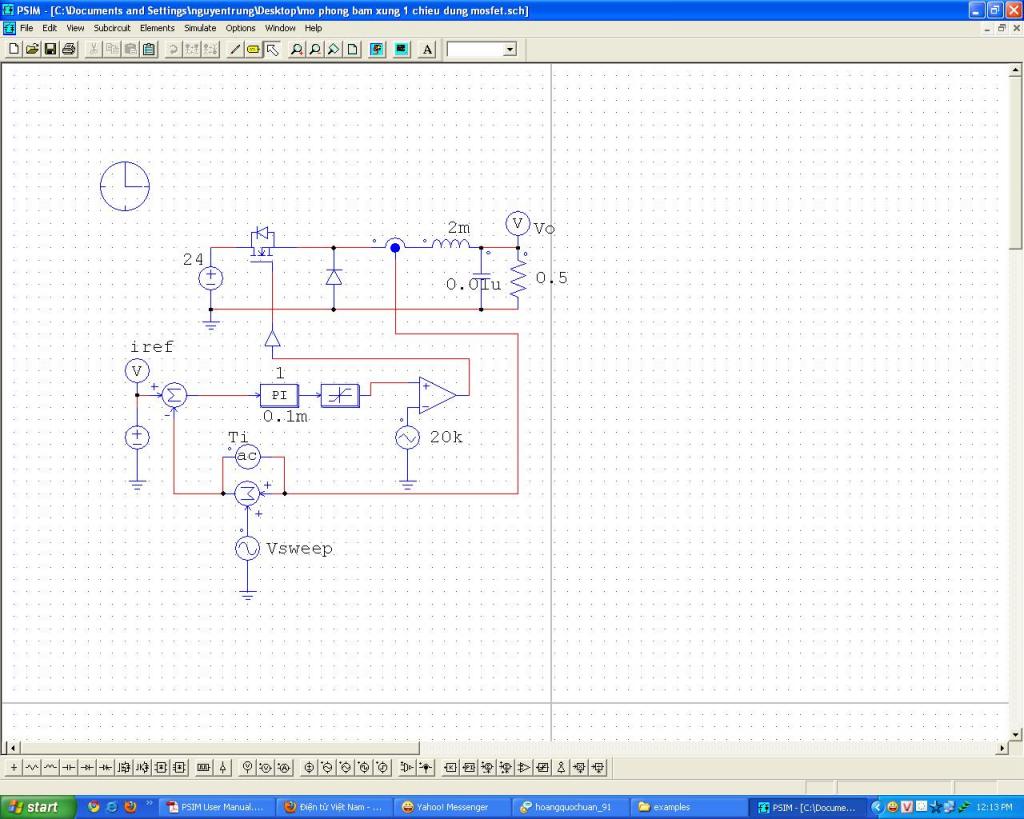Open the Subcircuit menu
This screenshot has width=1024, height=819.
[x=112, y=28]
